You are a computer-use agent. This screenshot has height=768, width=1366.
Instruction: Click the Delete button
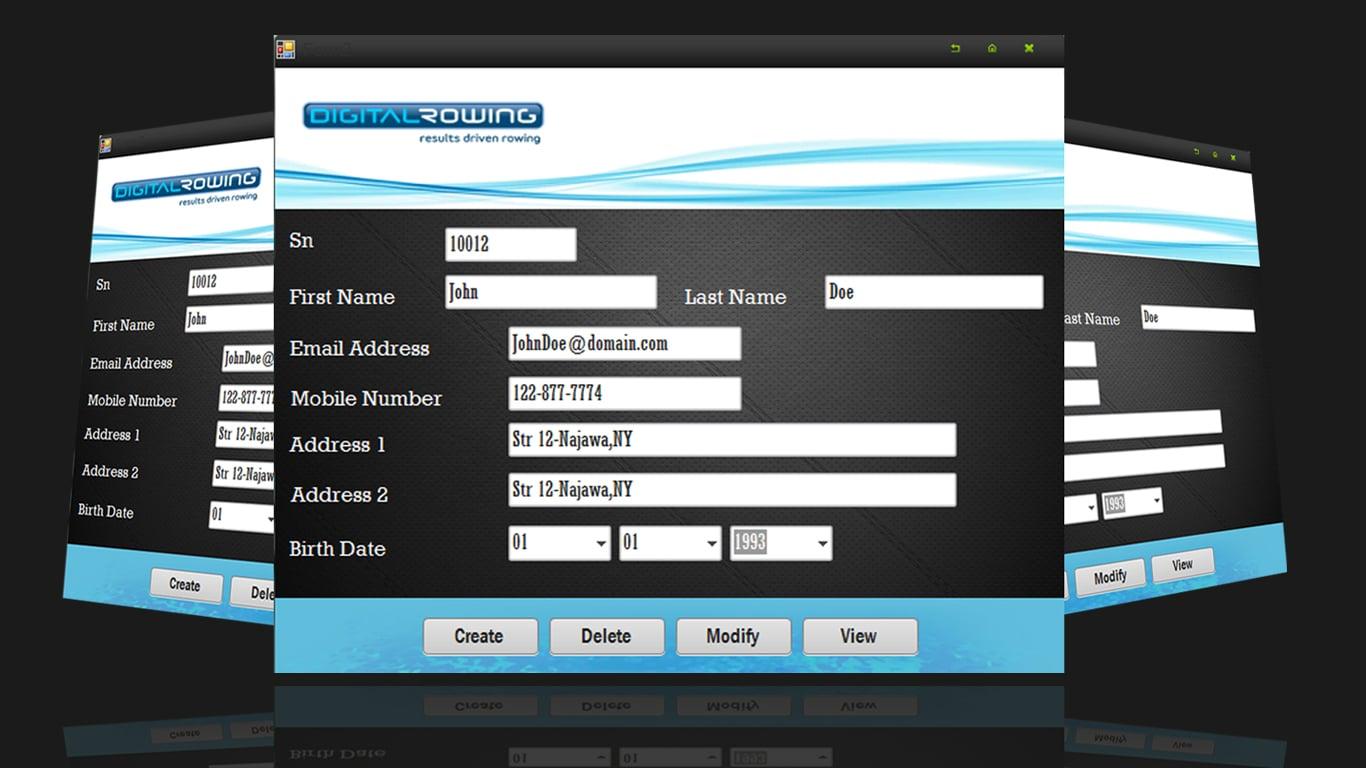click(606, 636)
